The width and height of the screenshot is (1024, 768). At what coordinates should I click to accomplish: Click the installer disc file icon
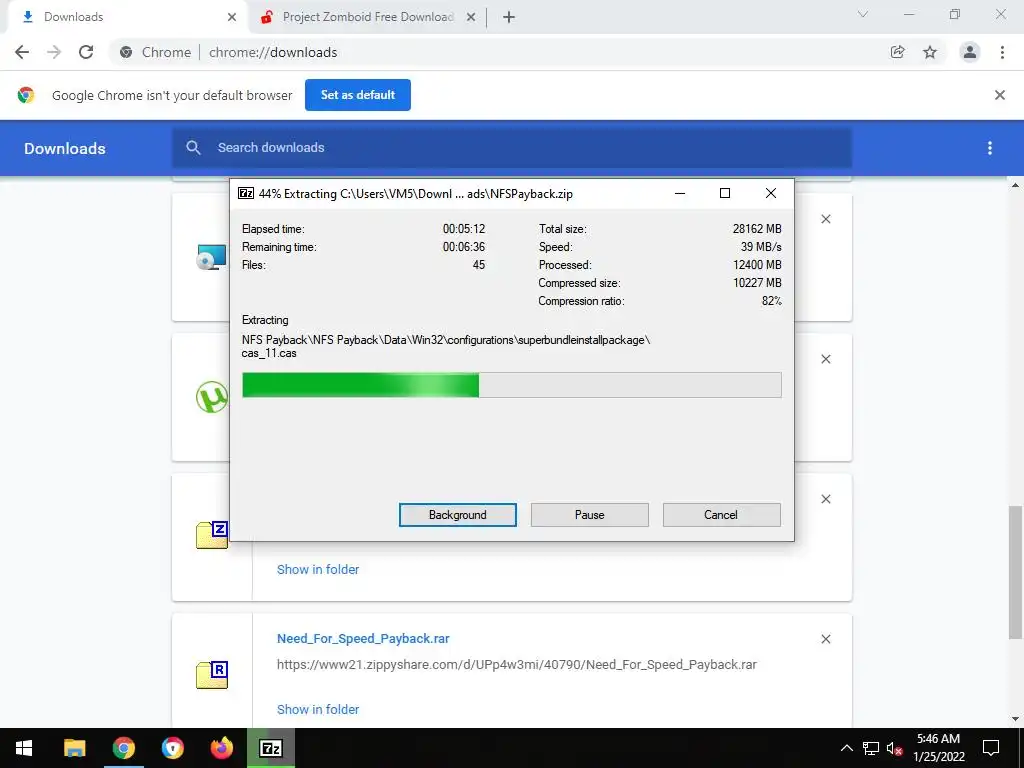point(212,257)
